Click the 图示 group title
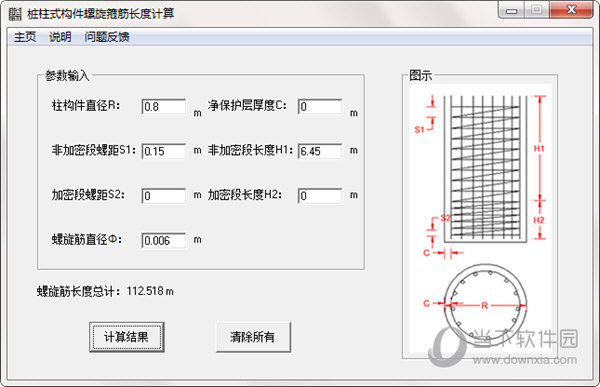This screenshot has height=387, width=600. pos(421,75)
